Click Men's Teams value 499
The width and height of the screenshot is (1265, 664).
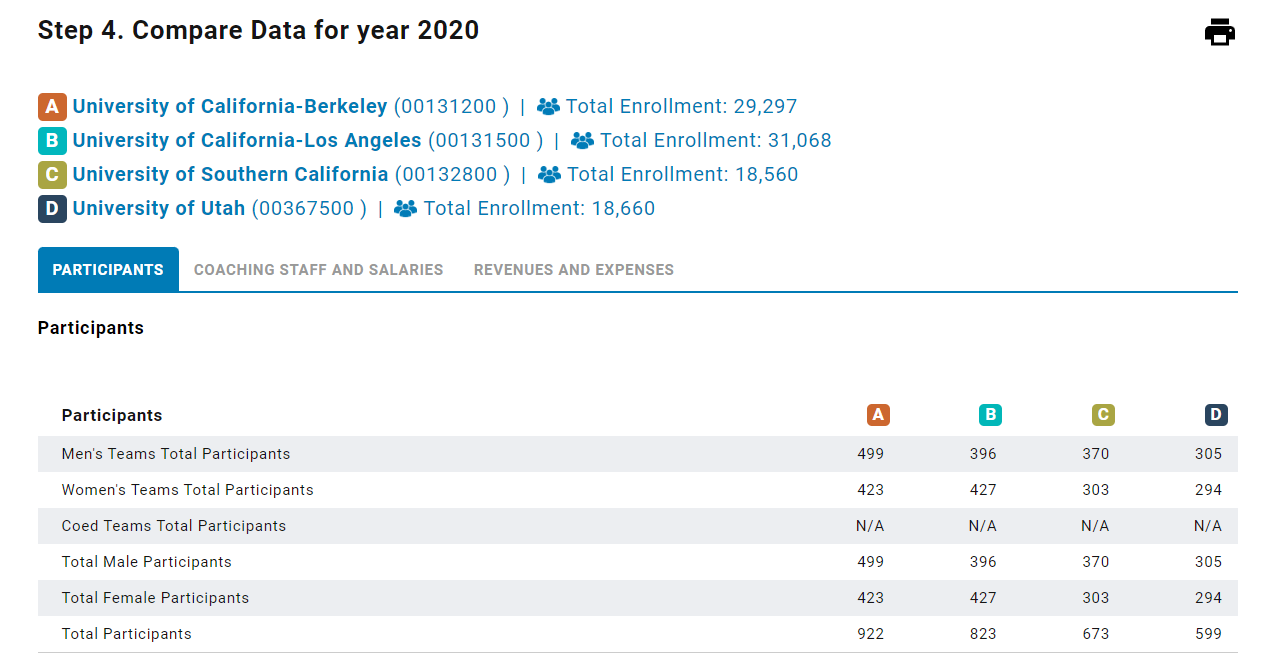click(x=871, y=454)
